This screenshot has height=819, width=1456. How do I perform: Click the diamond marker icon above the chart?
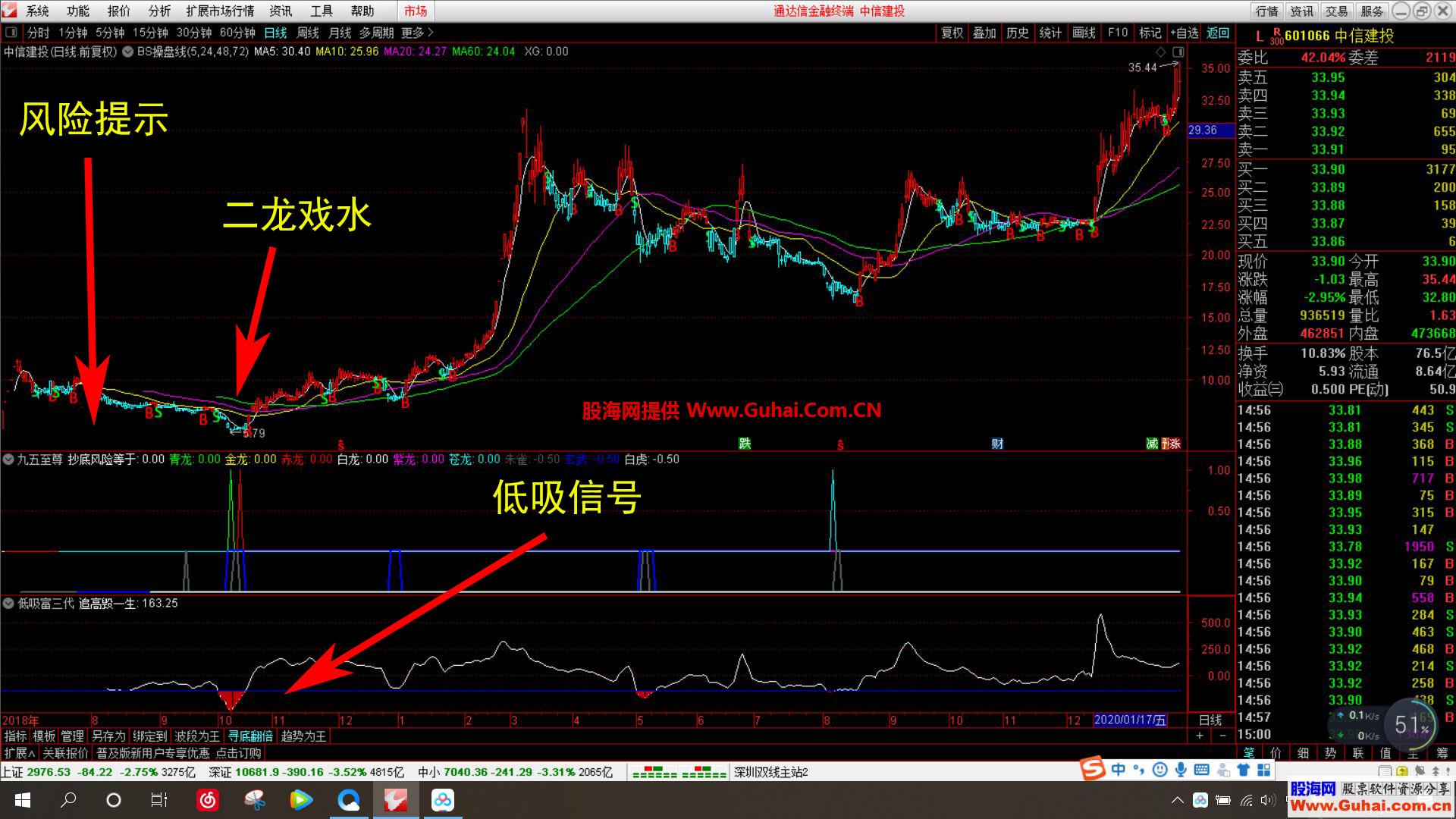[1160, 52]
